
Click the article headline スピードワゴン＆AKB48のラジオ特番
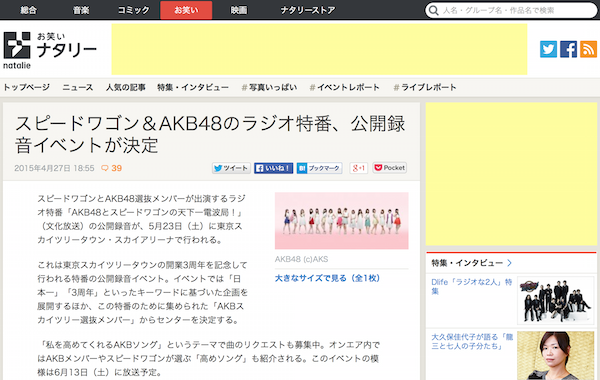[210, 134]
